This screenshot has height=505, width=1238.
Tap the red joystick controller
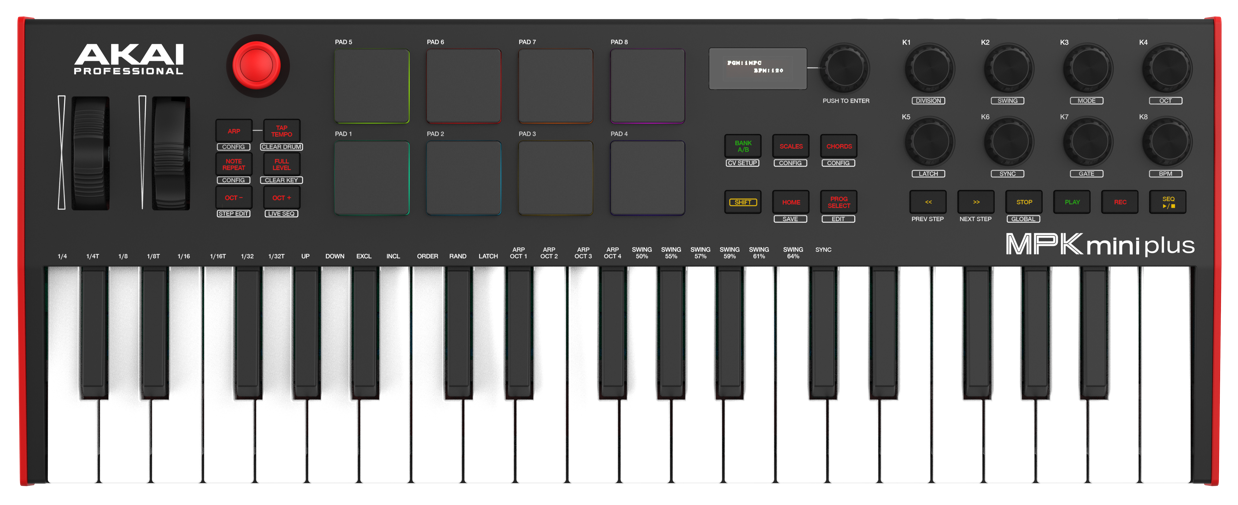[256, 65]
